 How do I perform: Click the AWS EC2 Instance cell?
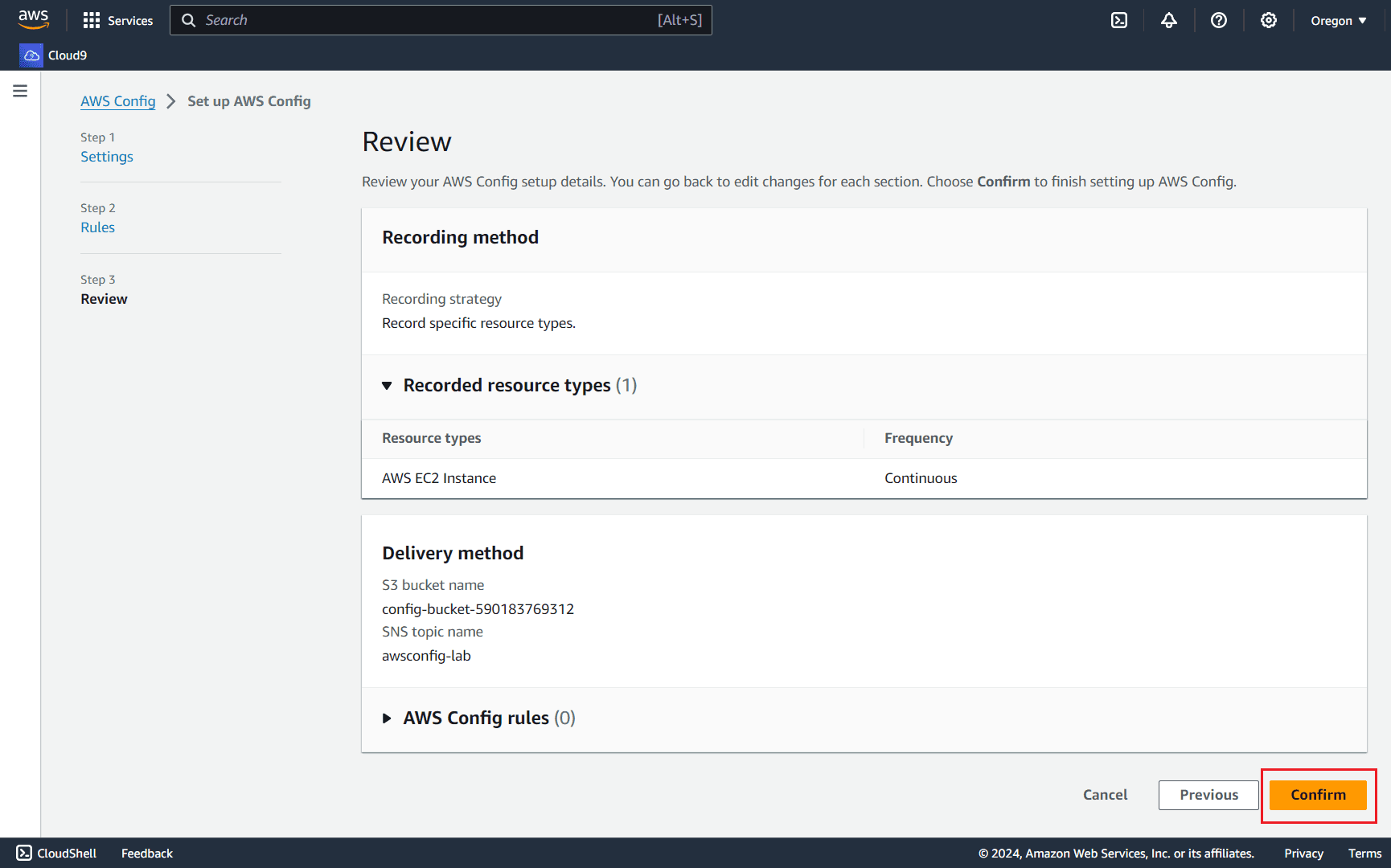(x=439, y=478)
